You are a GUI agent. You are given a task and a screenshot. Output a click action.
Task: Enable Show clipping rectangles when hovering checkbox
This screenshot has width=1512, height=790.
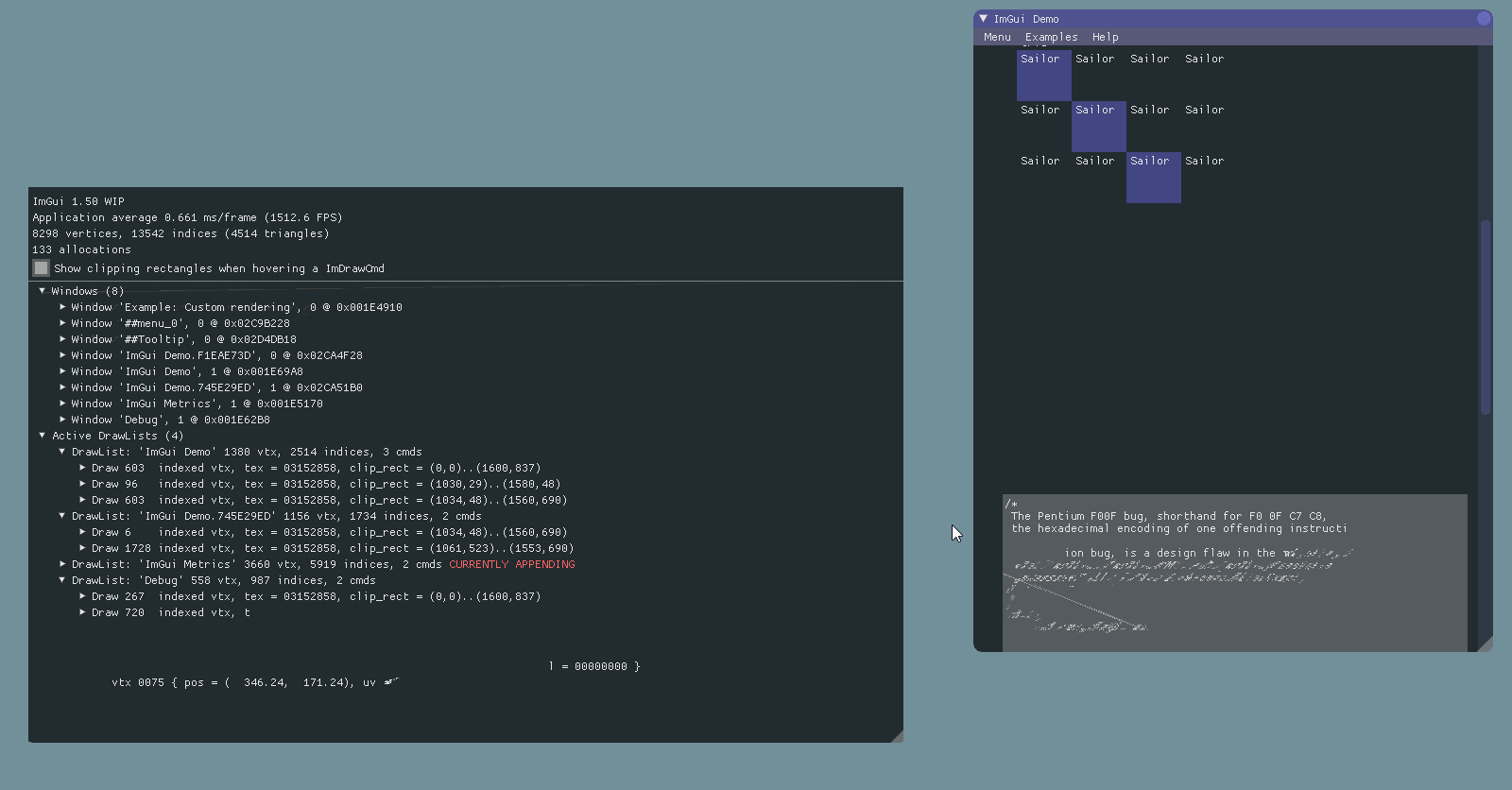point(41,268)
